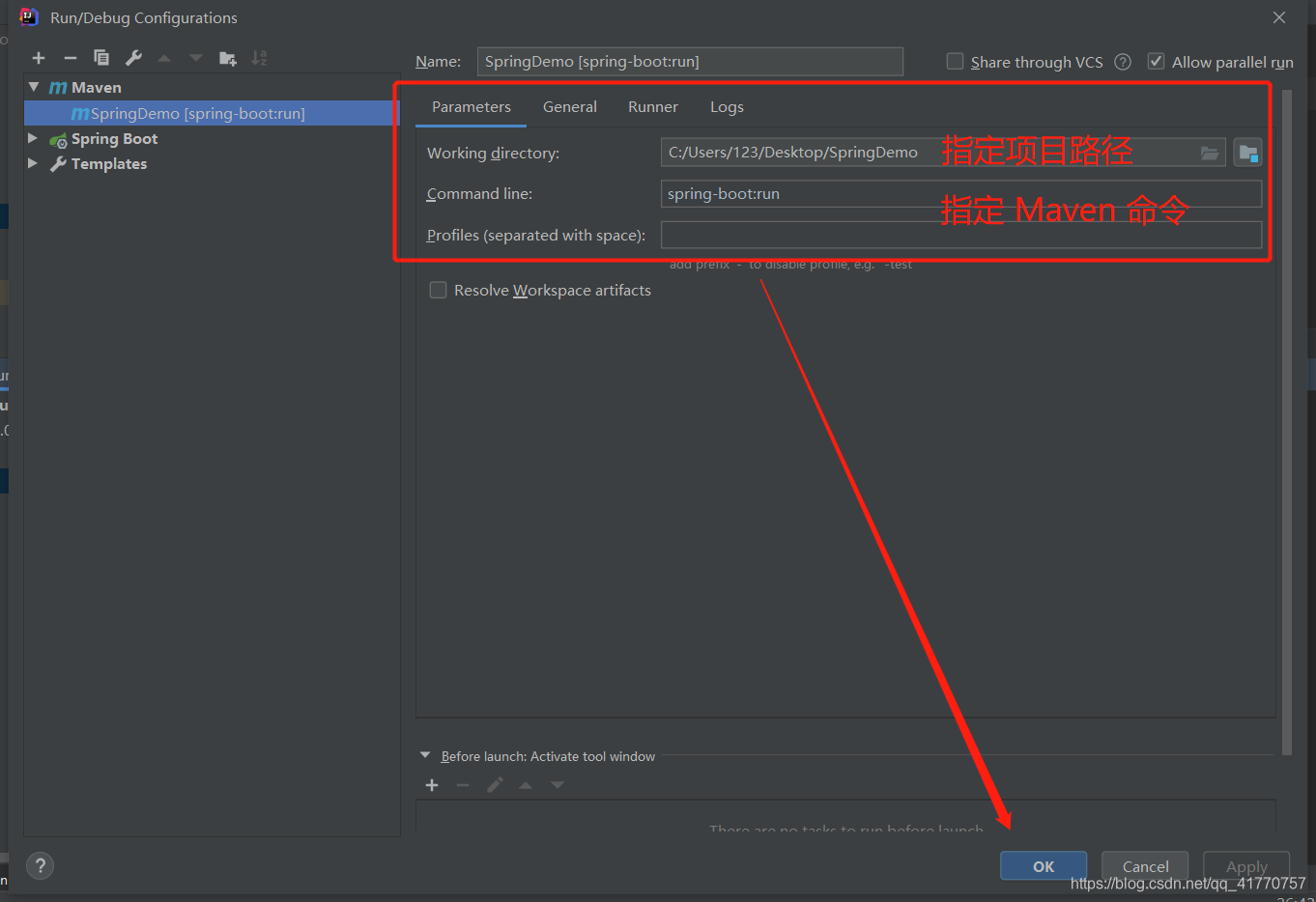Remove selected configuration with minus icon
Screen dimensions: 1316x902
tap(70, 58)
